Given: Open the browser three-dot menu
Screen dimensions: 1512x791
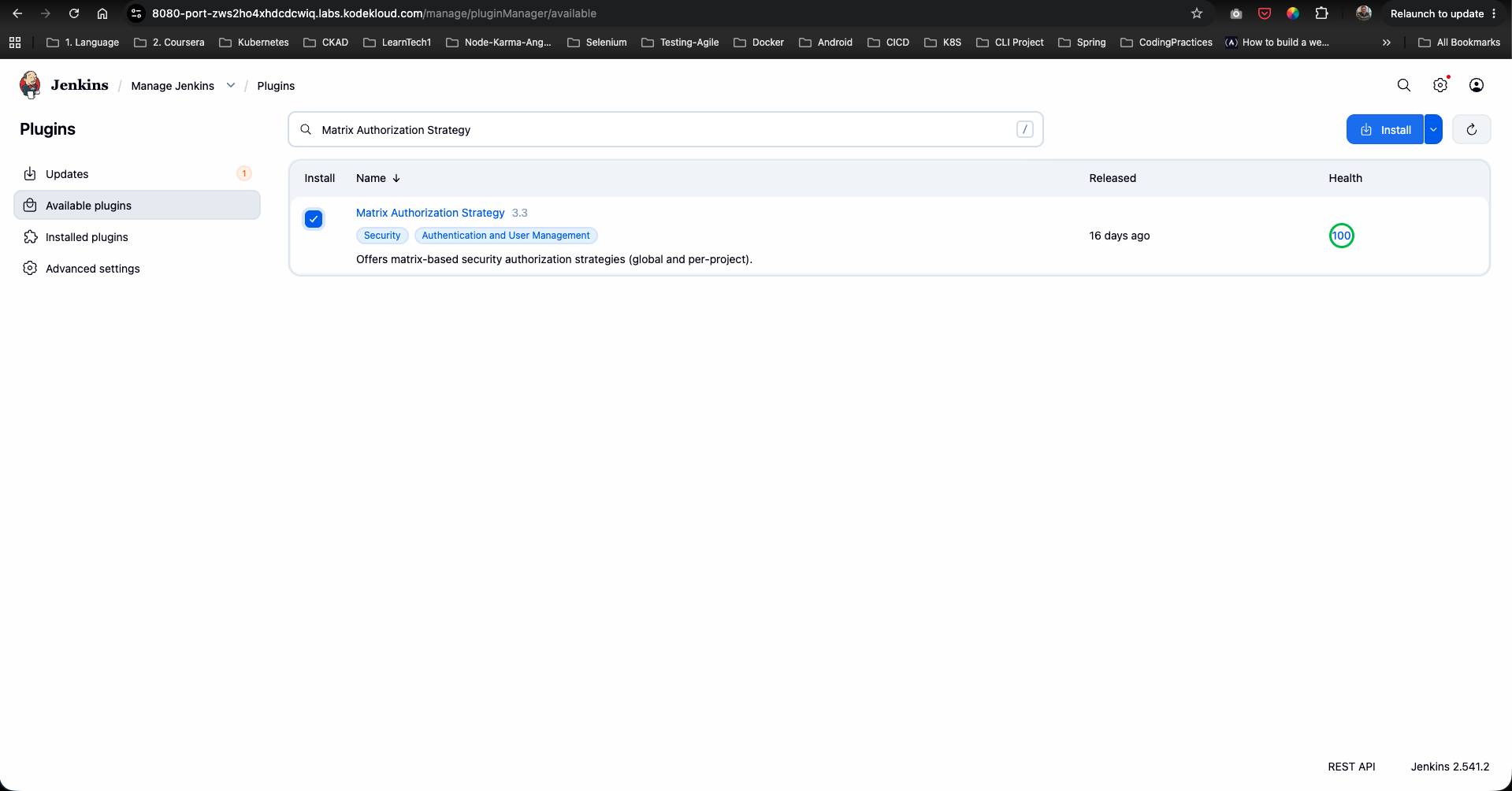Looking at the screenshot, I should click(x=1494, y=13).
